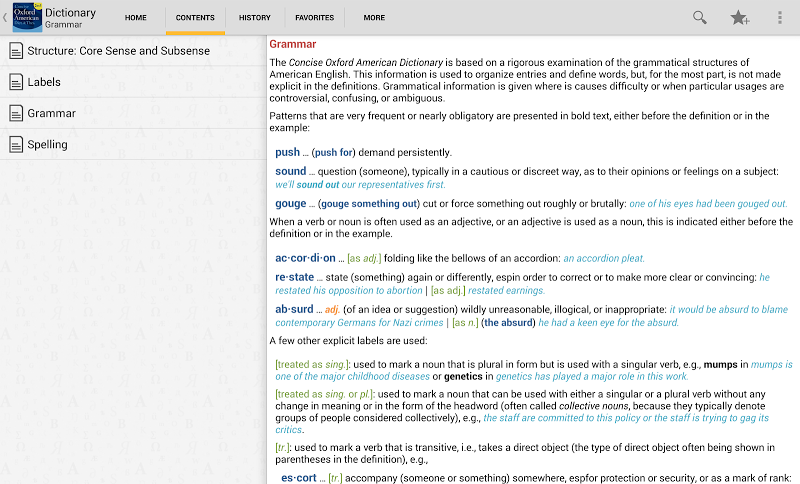This screenshot has width=800, height=484.
Task: Open the FAVORITES tab
Action: pos(314,17)
